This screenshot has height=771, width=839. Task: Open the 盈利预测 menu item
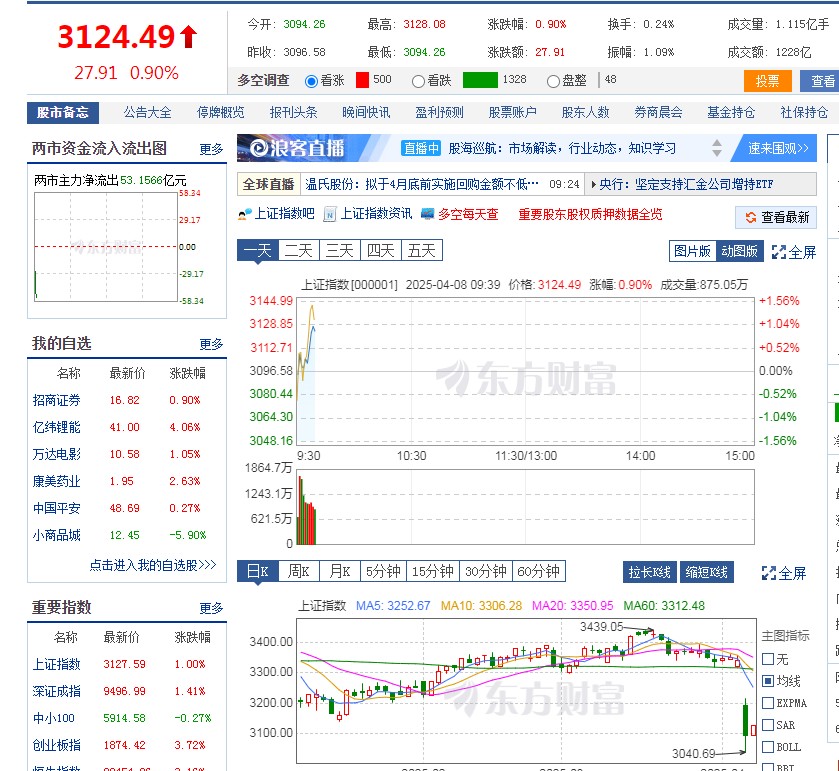439,112
